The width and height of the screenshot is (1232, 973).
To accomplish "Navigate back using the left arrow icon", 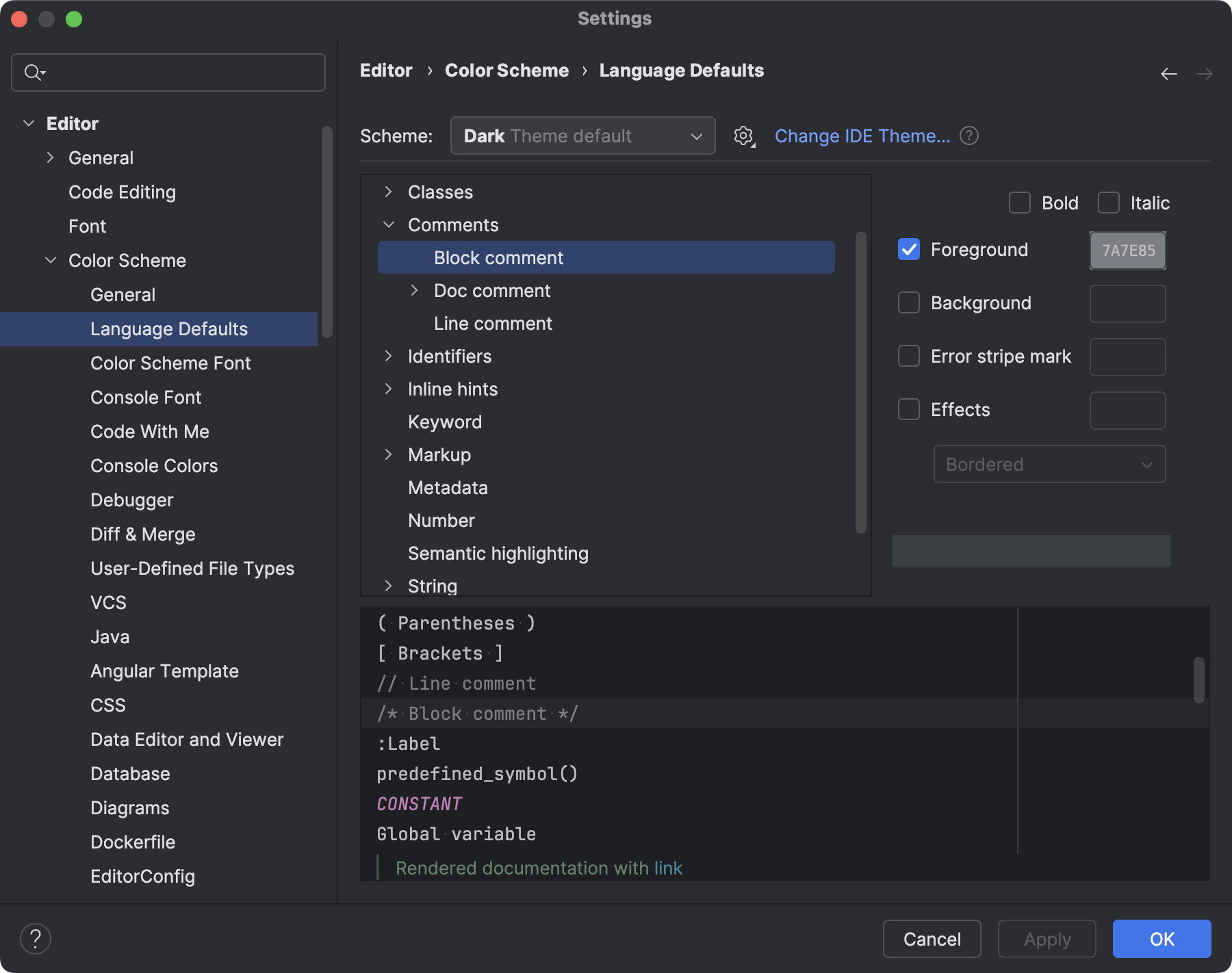I will 1168,73.
